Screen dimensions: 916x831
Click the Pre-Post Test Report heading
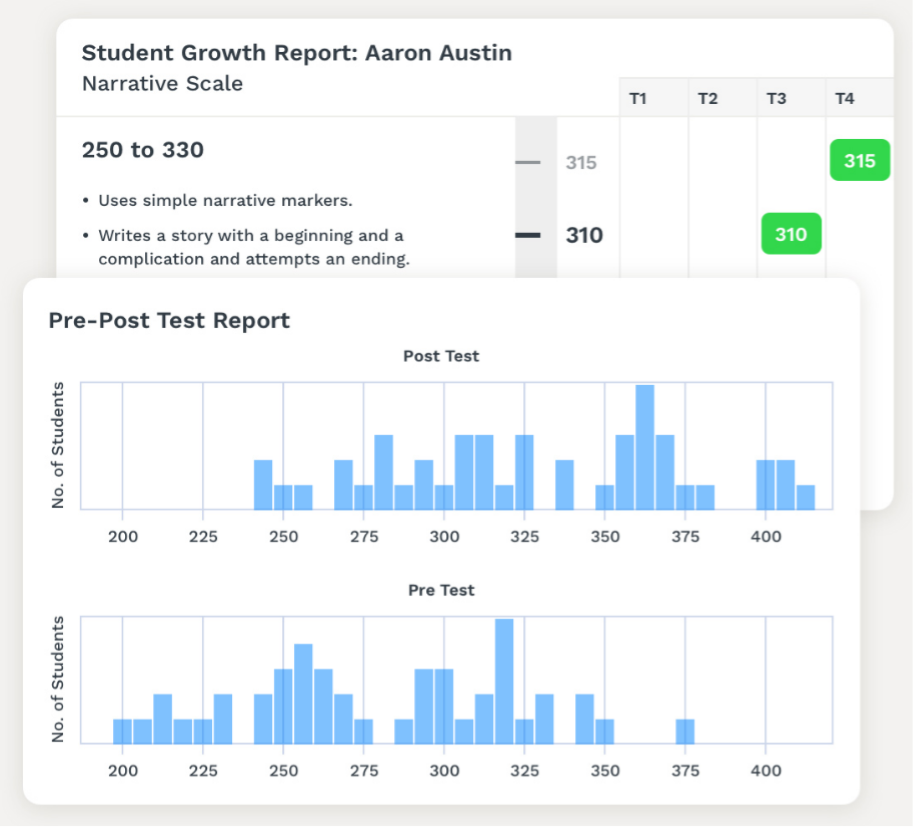click(168, 320)
